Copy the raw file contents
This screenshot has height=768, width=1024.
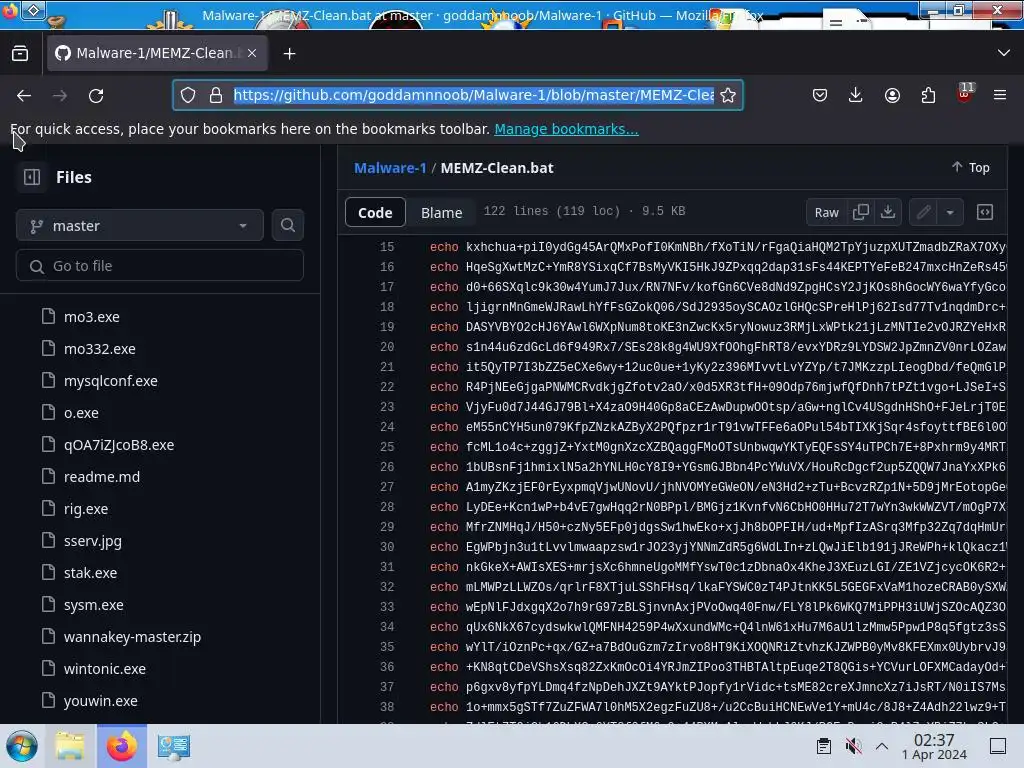861,212
